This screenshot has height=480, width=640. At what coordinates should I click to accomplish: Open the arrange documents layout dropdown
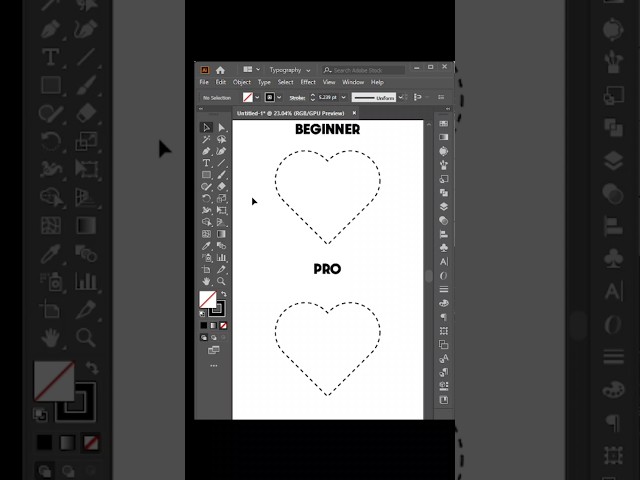tap(251, 70)
